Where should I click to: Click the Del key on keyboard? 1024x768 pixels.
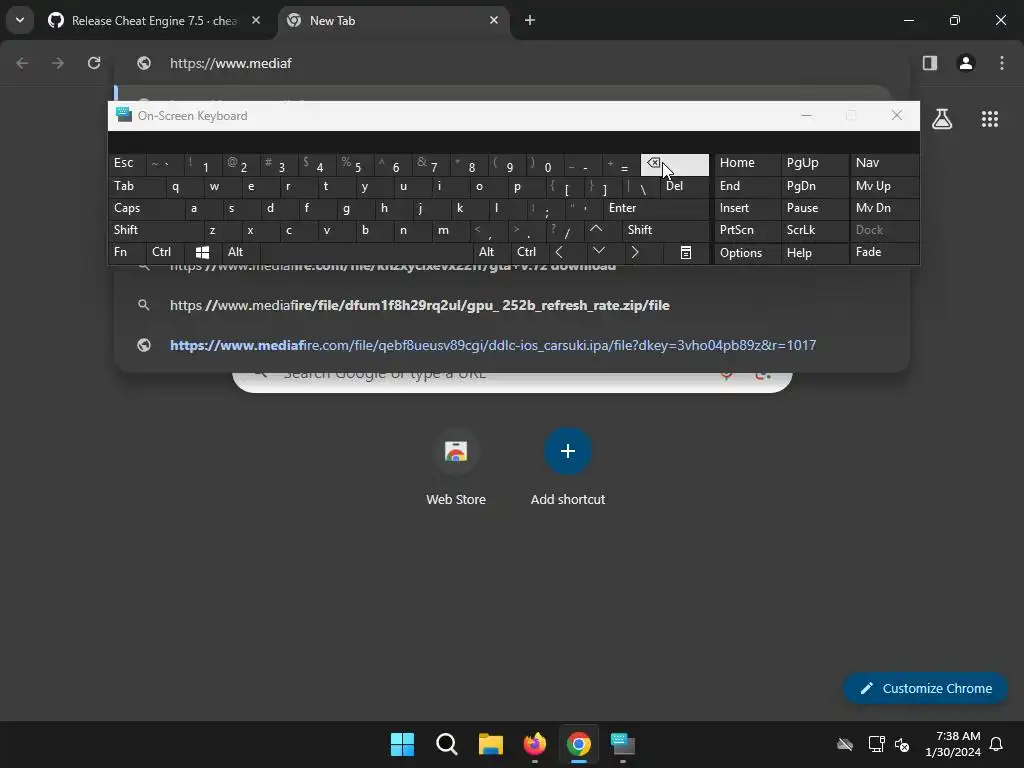[684, 187]
